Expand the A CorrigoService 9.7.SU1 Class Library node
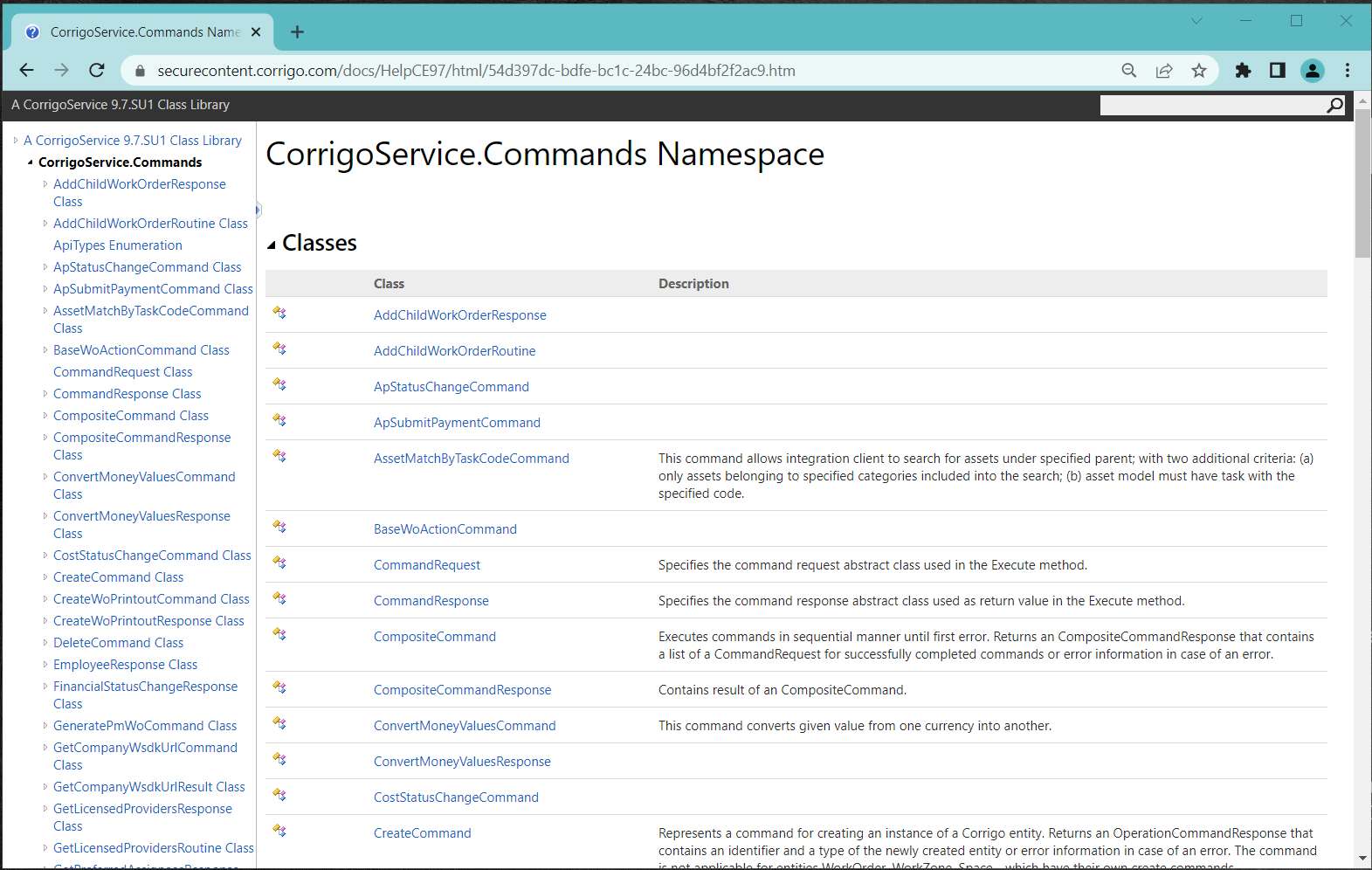1372x870 pixels. [16, 140]
